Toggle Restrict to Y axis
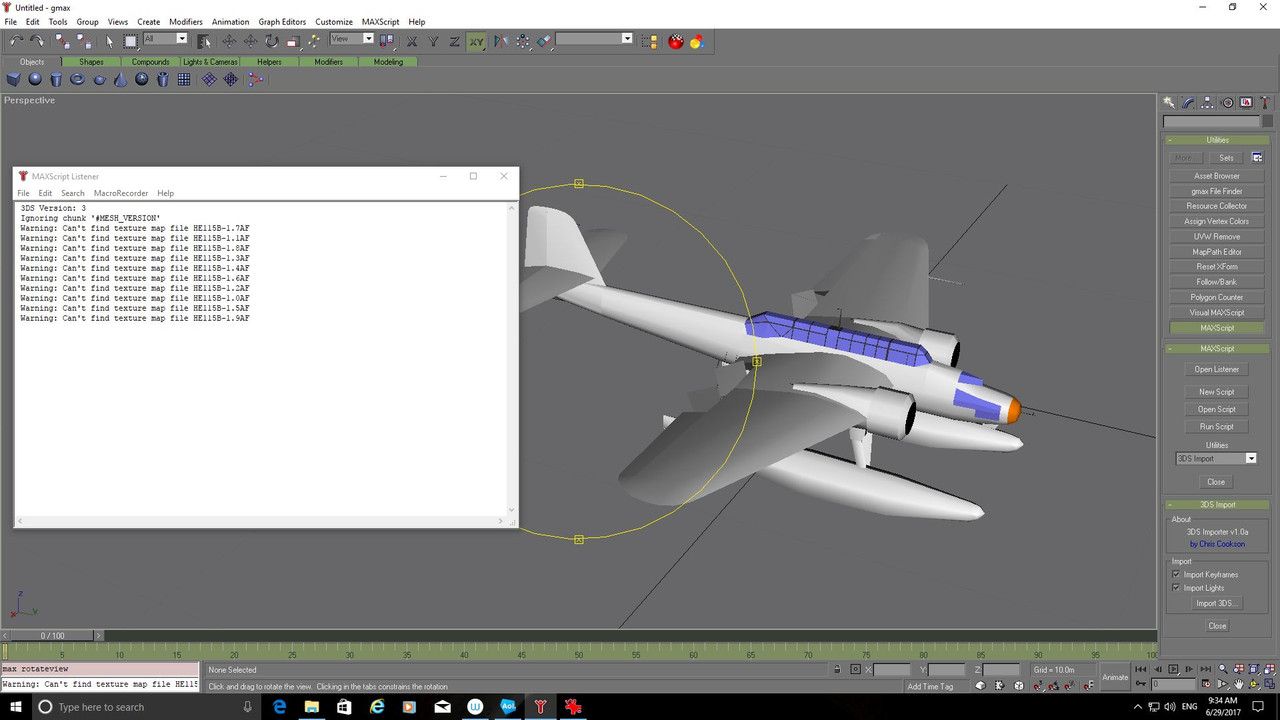 pyautogui.click(x=433, y=41)
